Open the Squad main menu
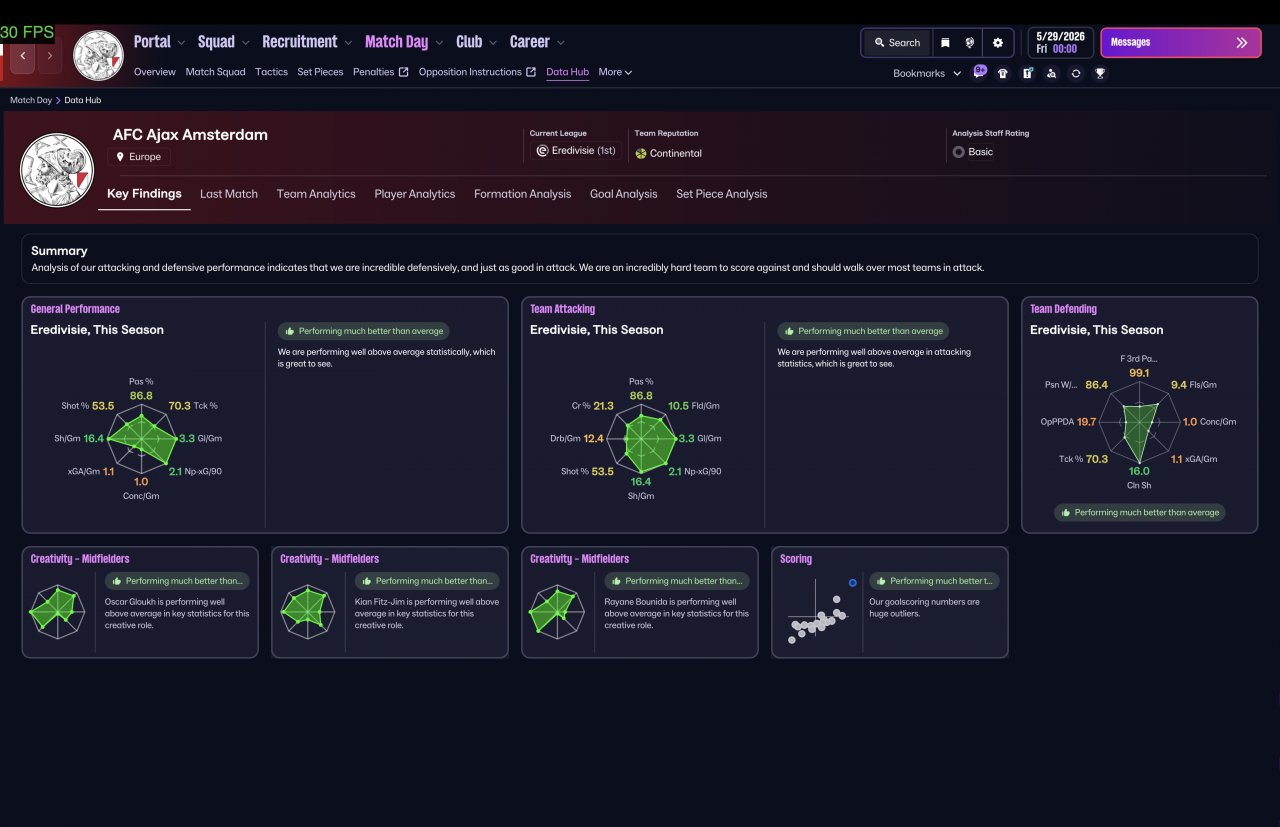The height and width of the screenshot is (827, 1280). (216, 42)
